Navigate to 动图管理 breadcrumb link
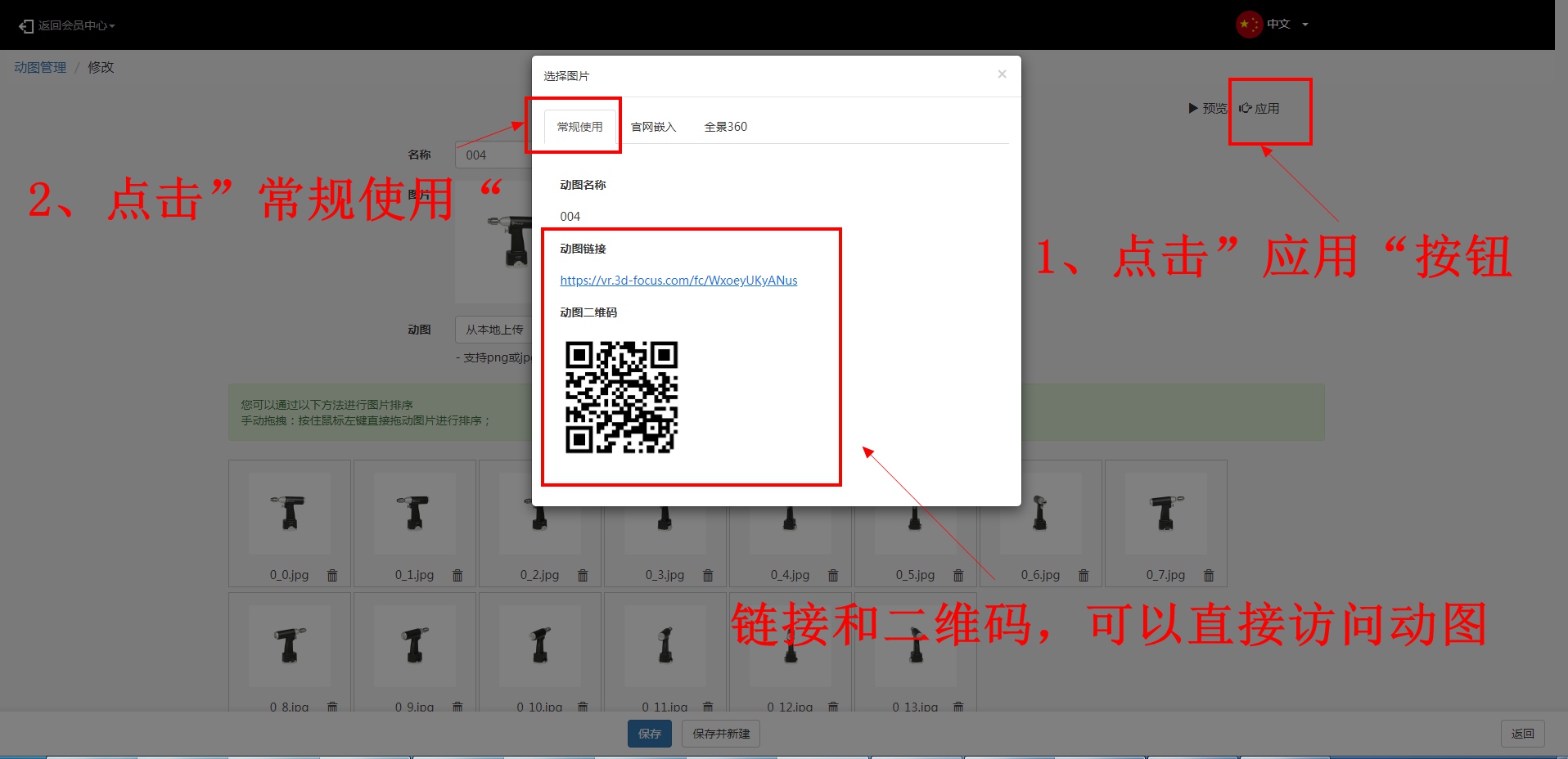Screen dimensions: 1568x759 [40, 67]
